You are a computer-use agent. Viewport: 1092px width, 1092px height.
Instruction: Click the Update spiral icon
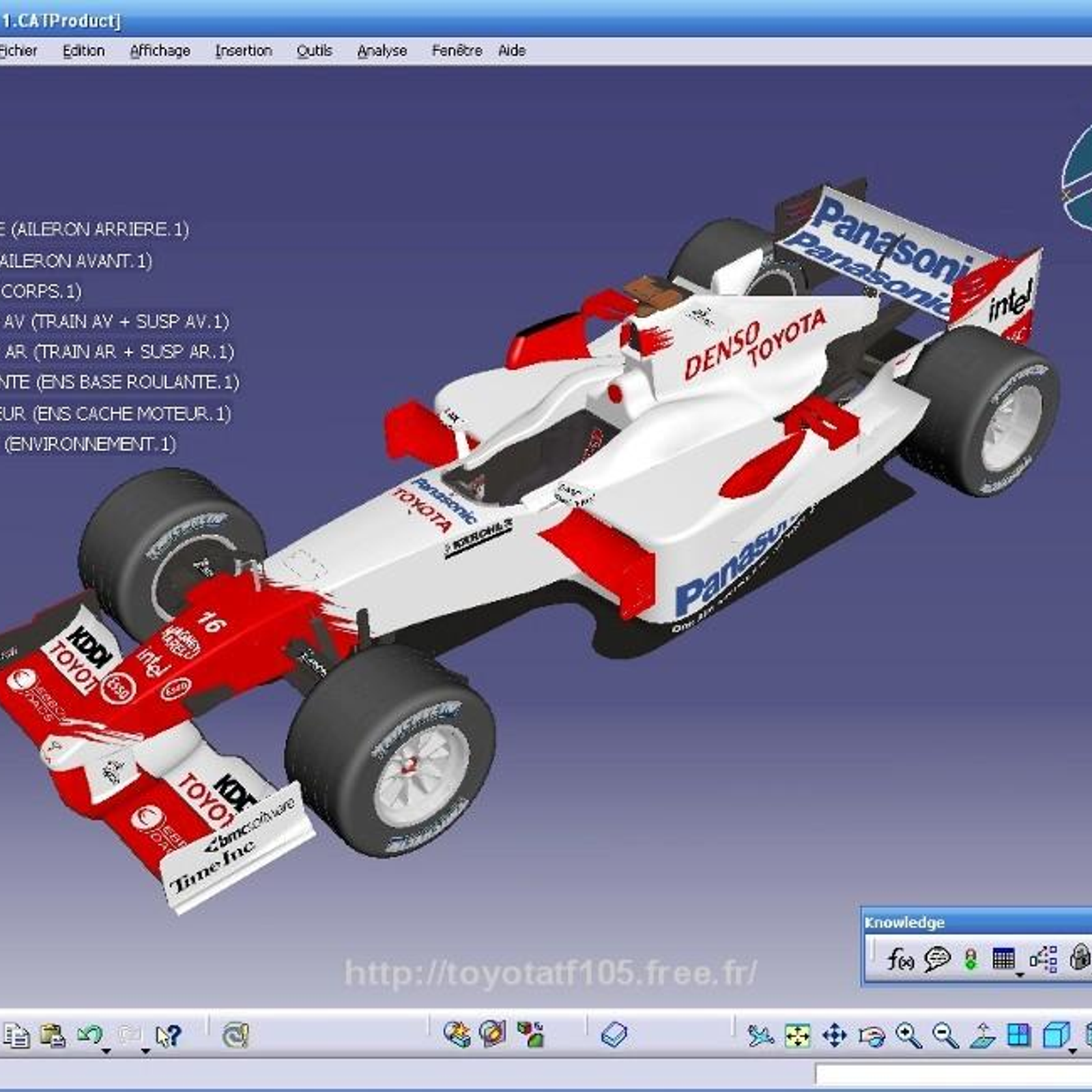click(x=235, y=1035)
